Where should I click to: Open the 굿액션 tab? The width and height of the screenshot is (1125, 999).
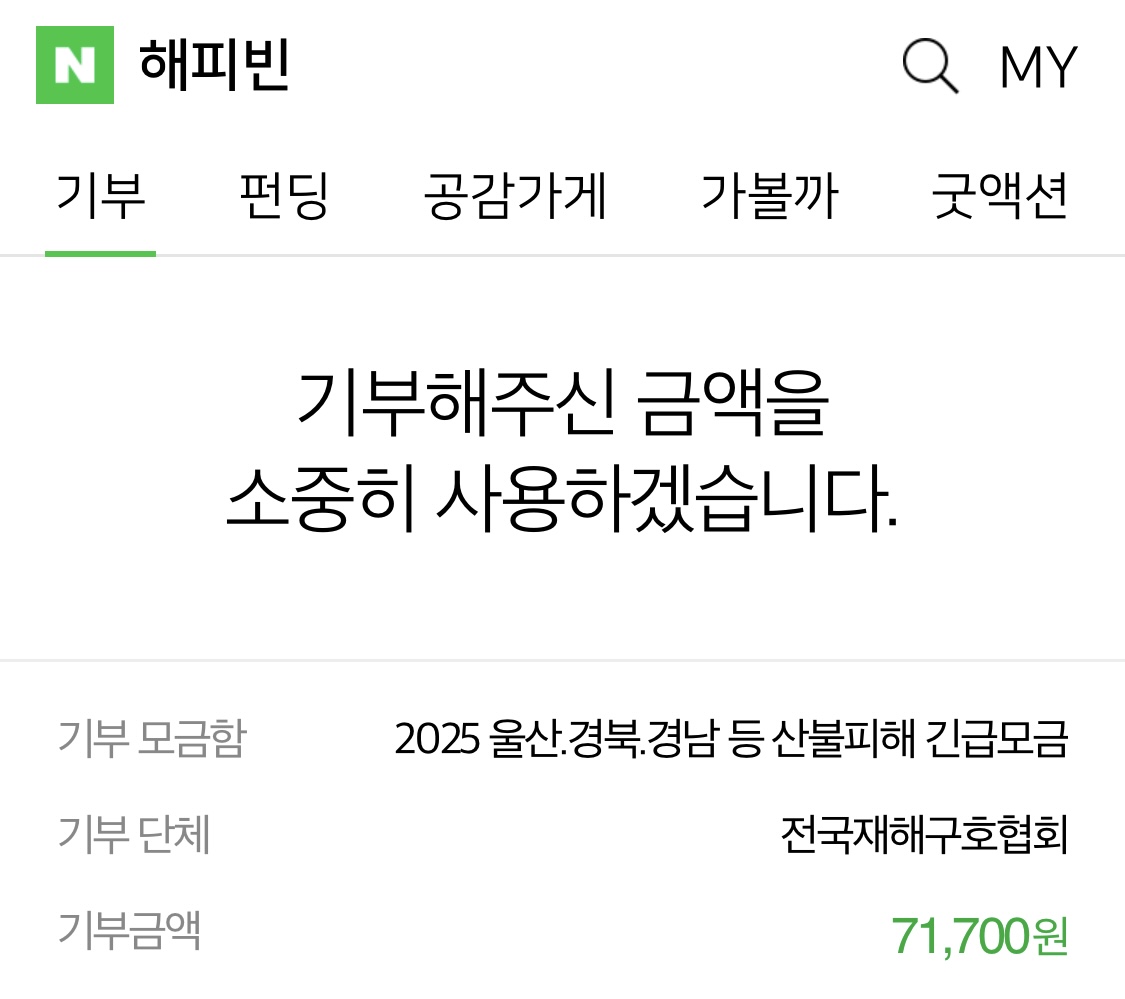999,196
